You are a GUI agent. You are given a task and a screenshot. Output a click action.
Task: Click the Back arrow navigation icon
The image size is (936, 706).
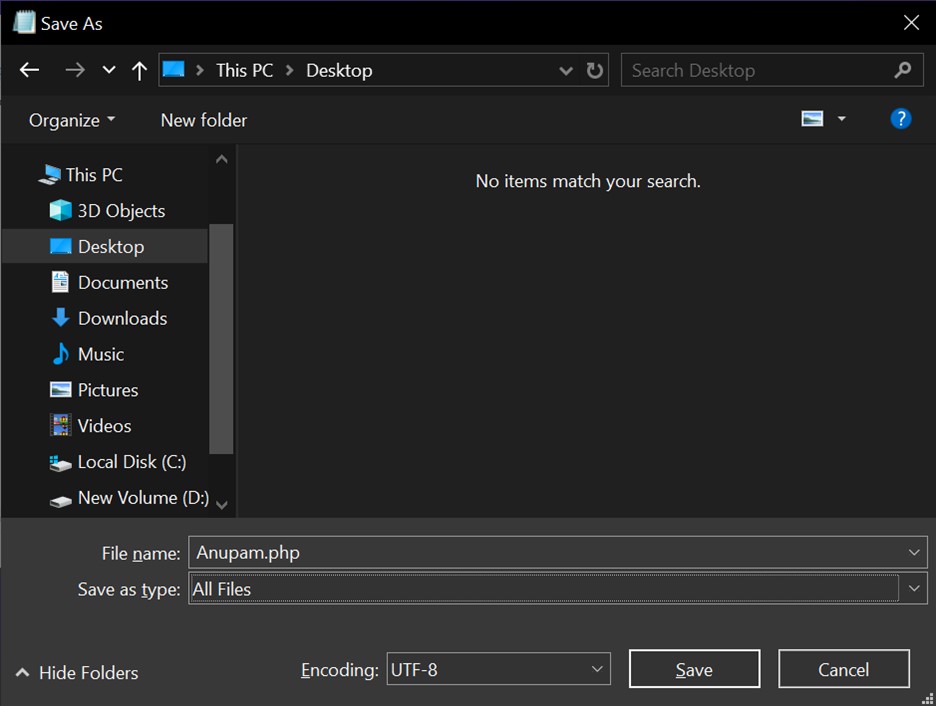click(x=29, y=70)
